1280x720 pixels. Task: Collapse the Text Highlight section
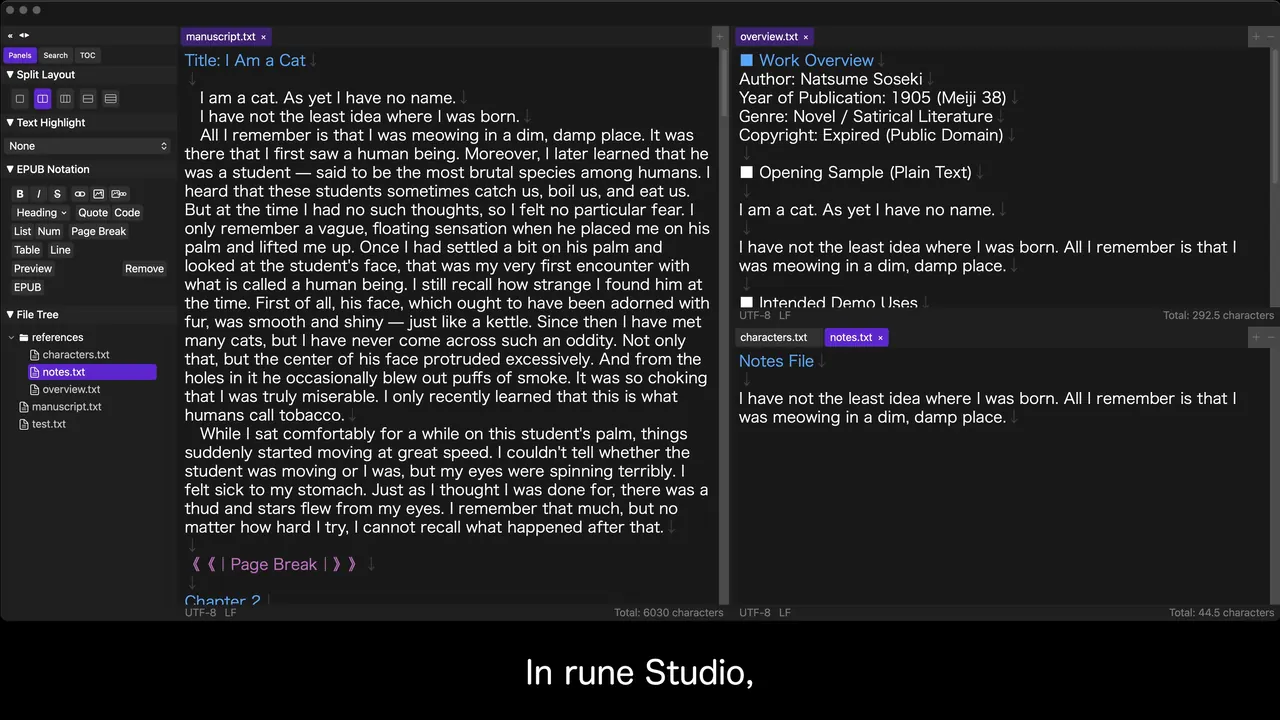click(x=10, y=123)
